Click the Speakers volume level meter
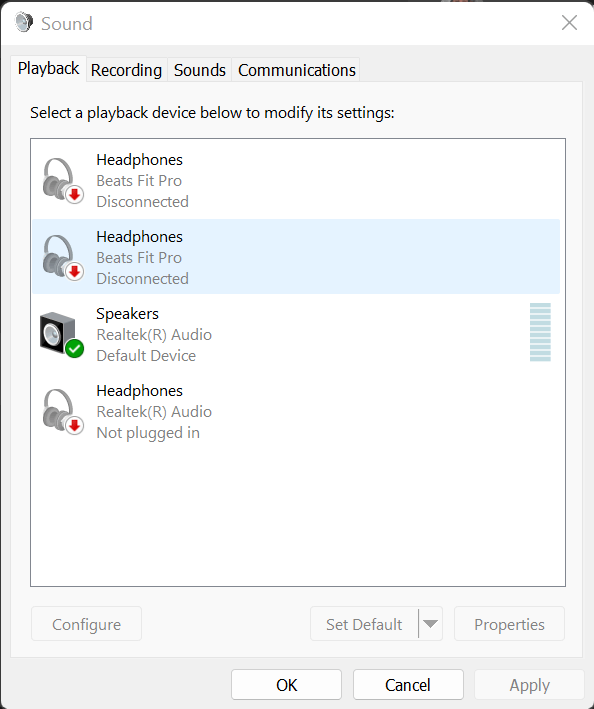This screenshot has width=594, height=709. [x=540, y=332]
